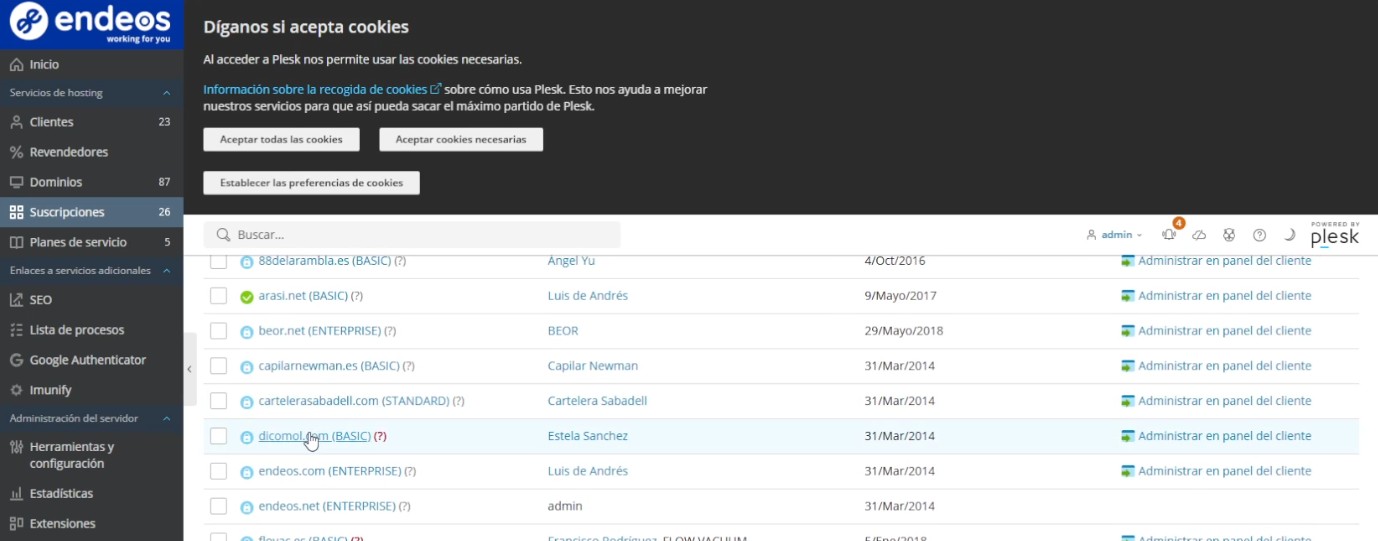Click status icon for arasi.net subscription
Image resolution: width=1378 pixels, height=541 pixels.
click(247, 296)
